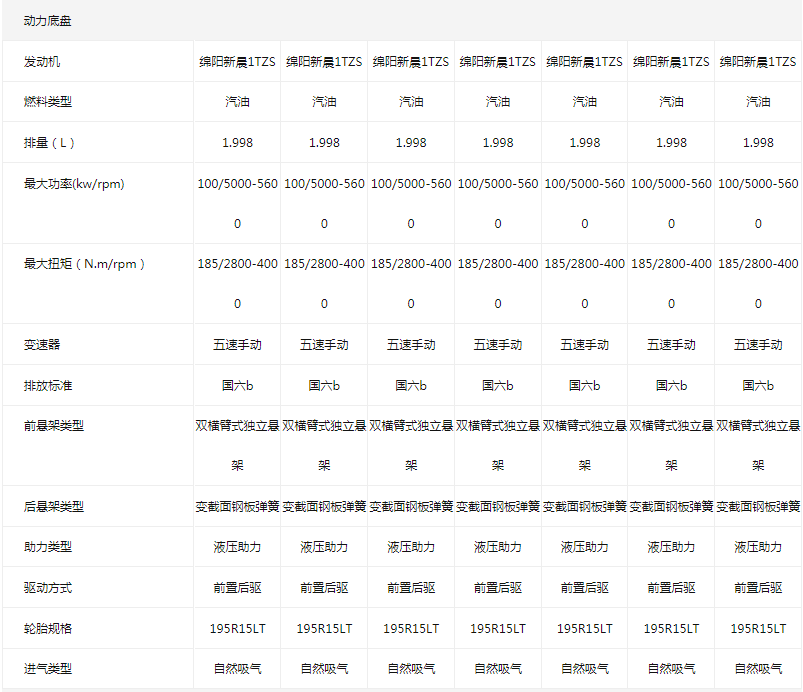Viewport: 803px width, 692px height.
Task: Select the 驱动方式 row label
Action: point(48,588)
